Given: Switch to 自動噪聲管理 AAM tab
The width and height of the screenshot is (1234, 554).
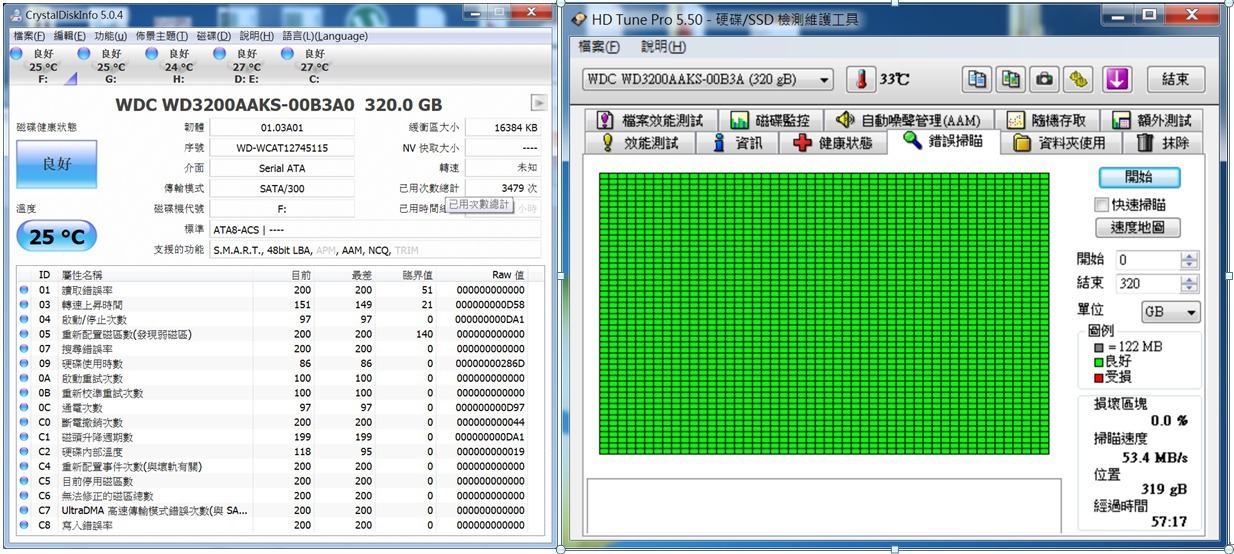Looking at the screenshot, I should coord(912,120).
